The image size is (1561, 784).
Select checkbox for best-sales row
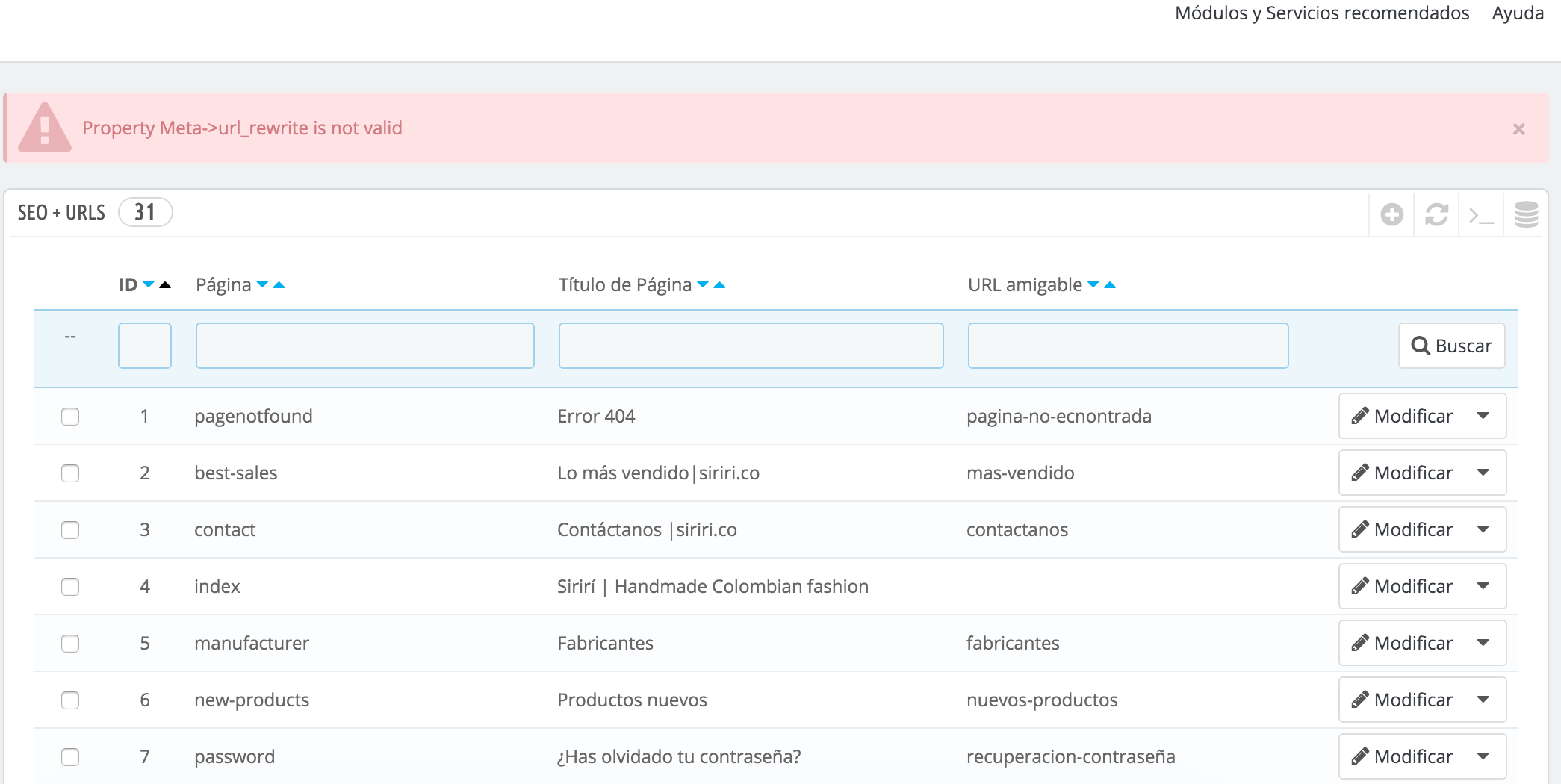pos(70,473)
